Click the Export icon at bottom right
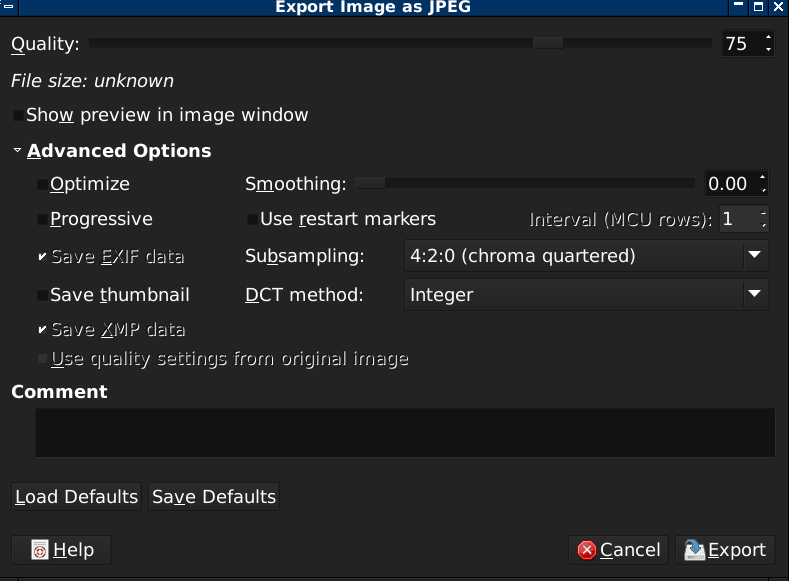The image size is (789, 581). click(x=694, y=550)
